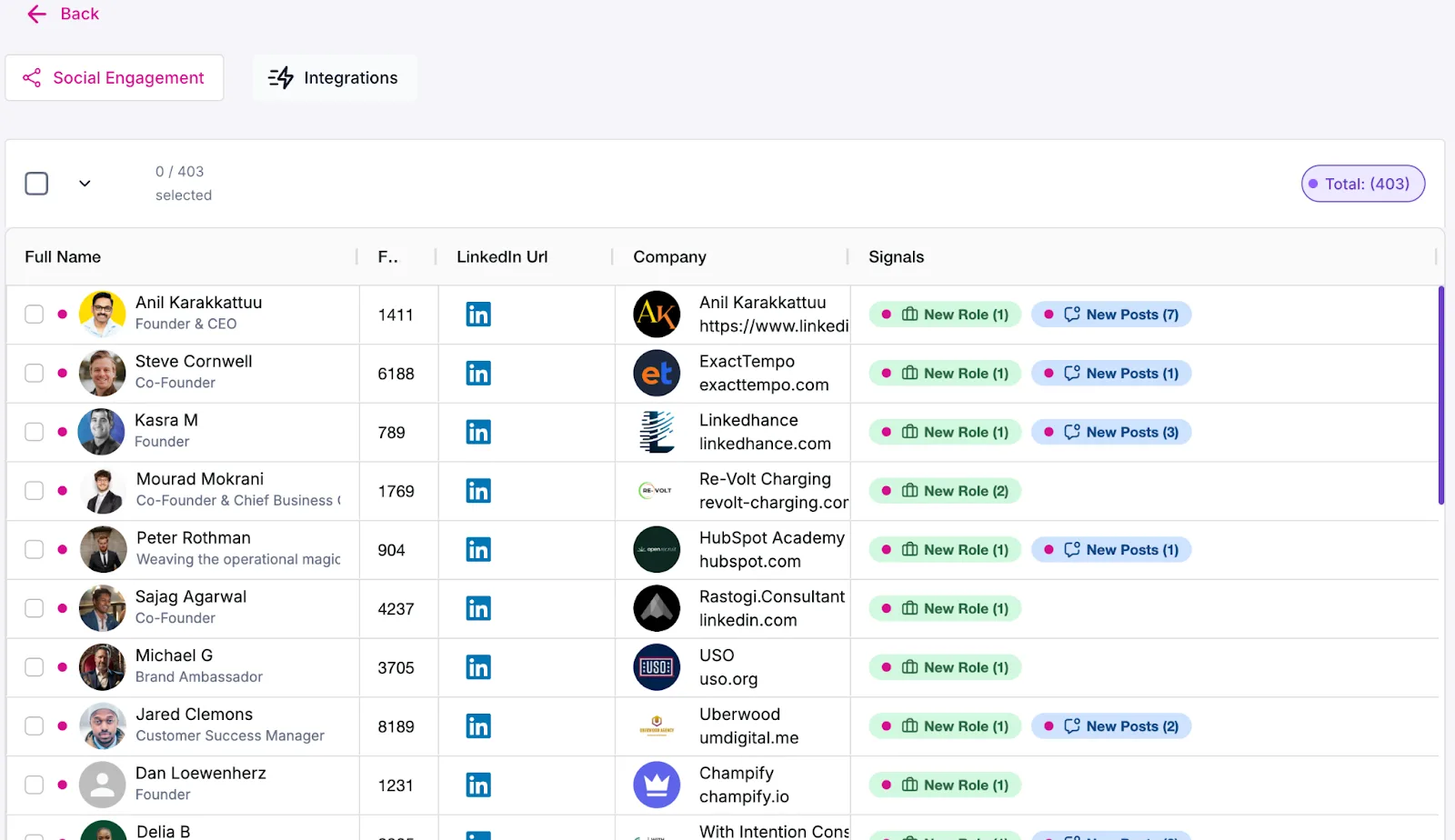The height and width of the screenshot is (840, 1455).
Task: Expand the selection options chevron
Action: (85, 184)
